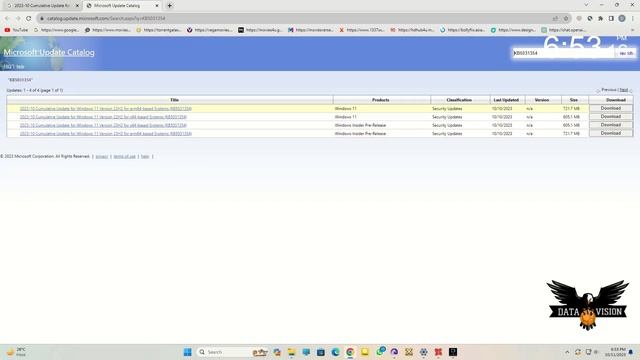
Task: Open the terms of use footer link
Action: (x=124, y=156)
